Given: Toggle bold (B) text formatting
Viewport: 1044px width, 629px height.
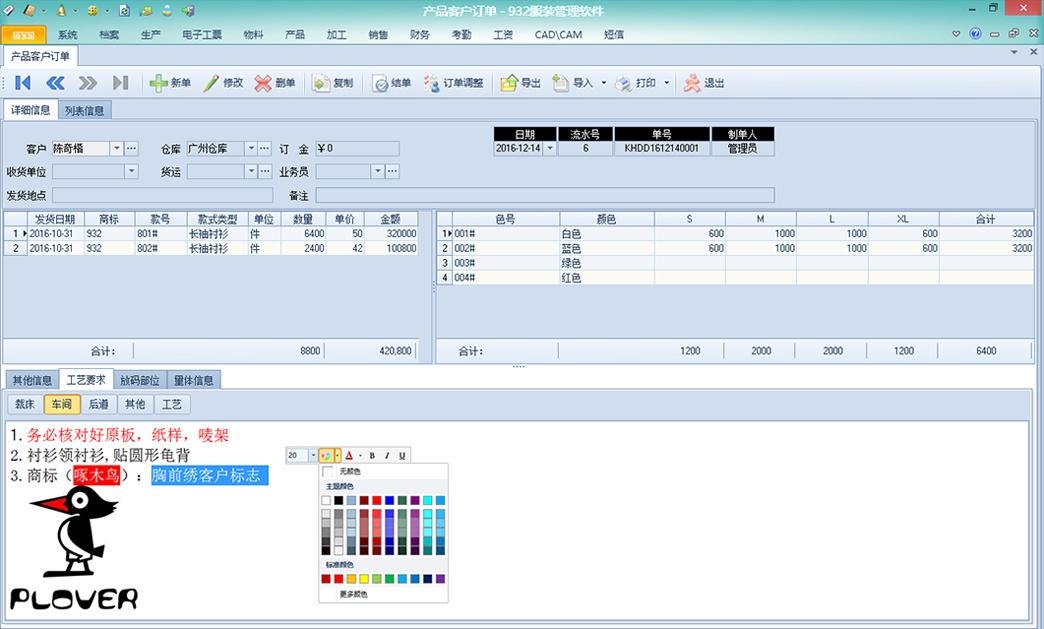Looking at the screenshot, I should 372,455.
